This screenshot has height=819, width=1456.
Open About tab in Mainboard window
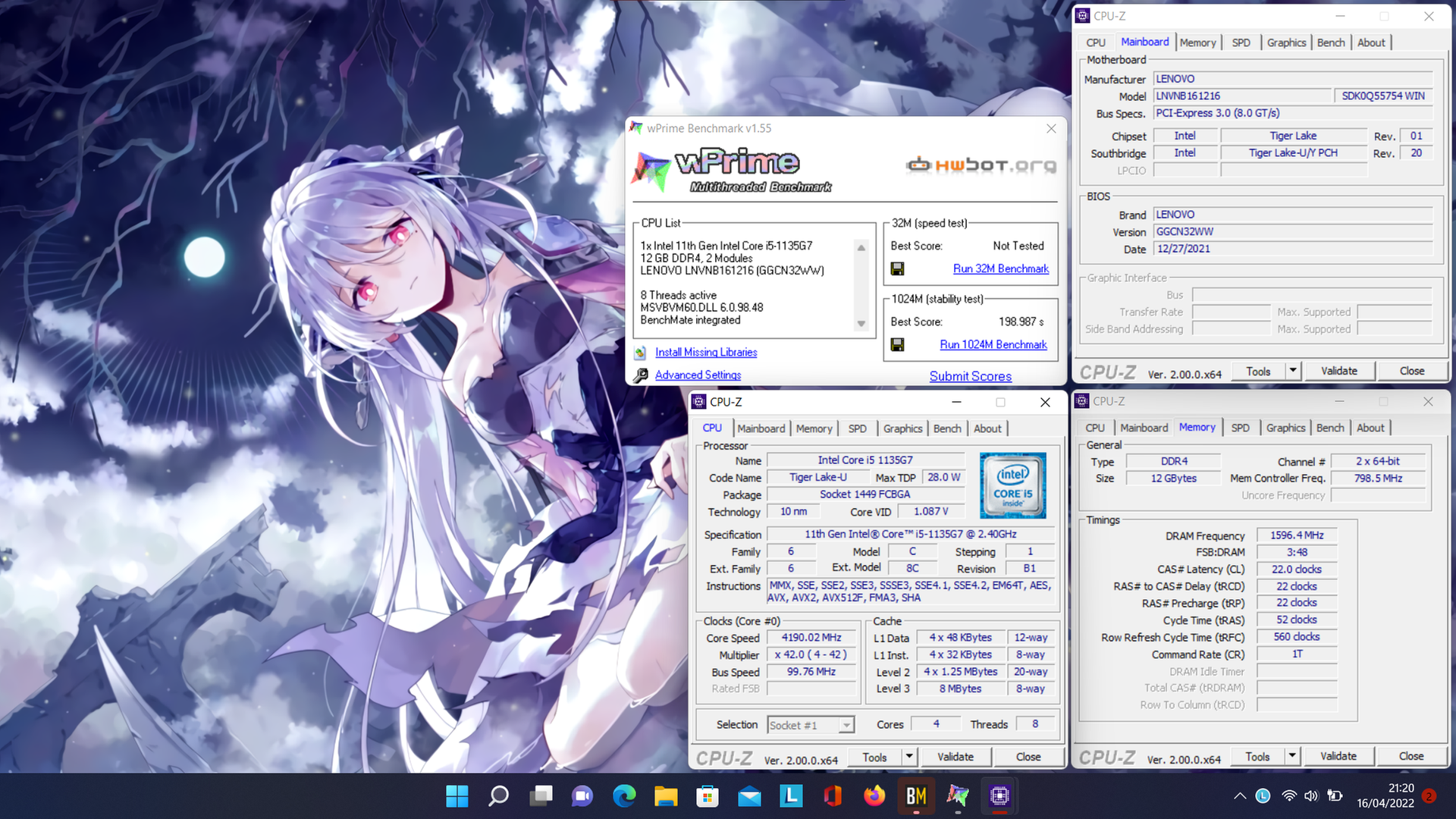1371,42
